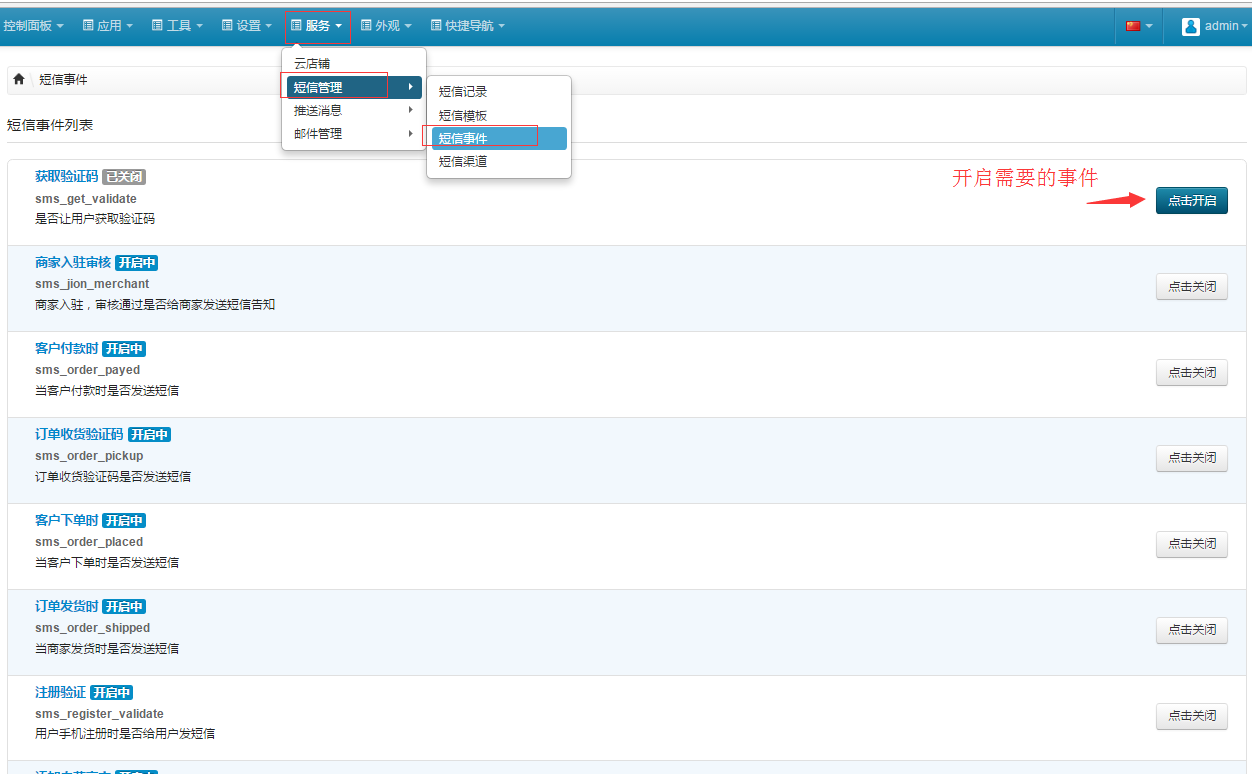1252x774 pixels.
Task: Click 点击关闭 for 注册验证 event
Action: click(x=1191, y=716)
